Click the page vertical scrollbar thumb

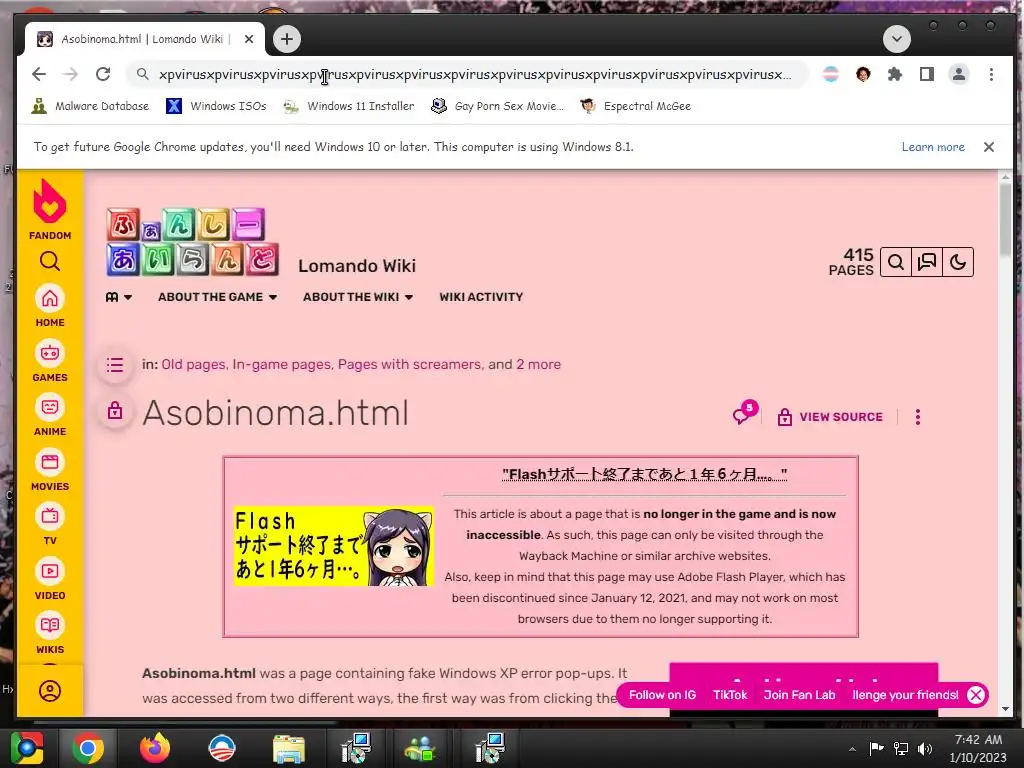[1005, 221]
